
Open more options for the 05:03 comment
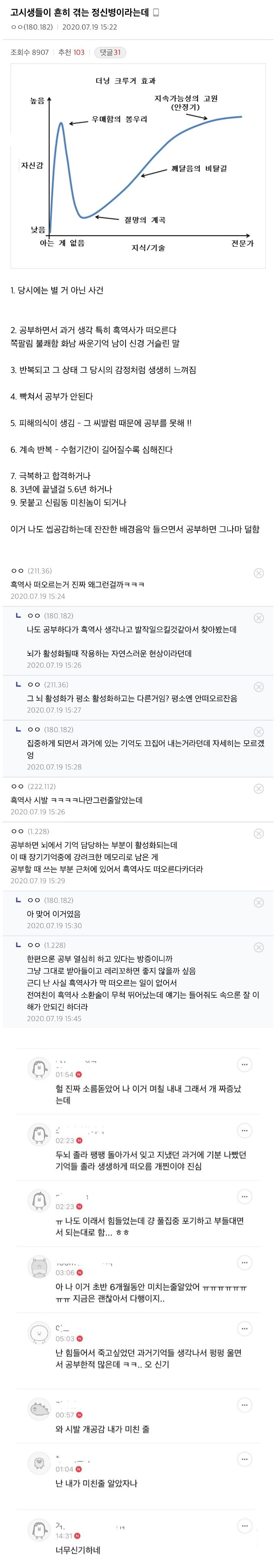tap(244, 1329)
